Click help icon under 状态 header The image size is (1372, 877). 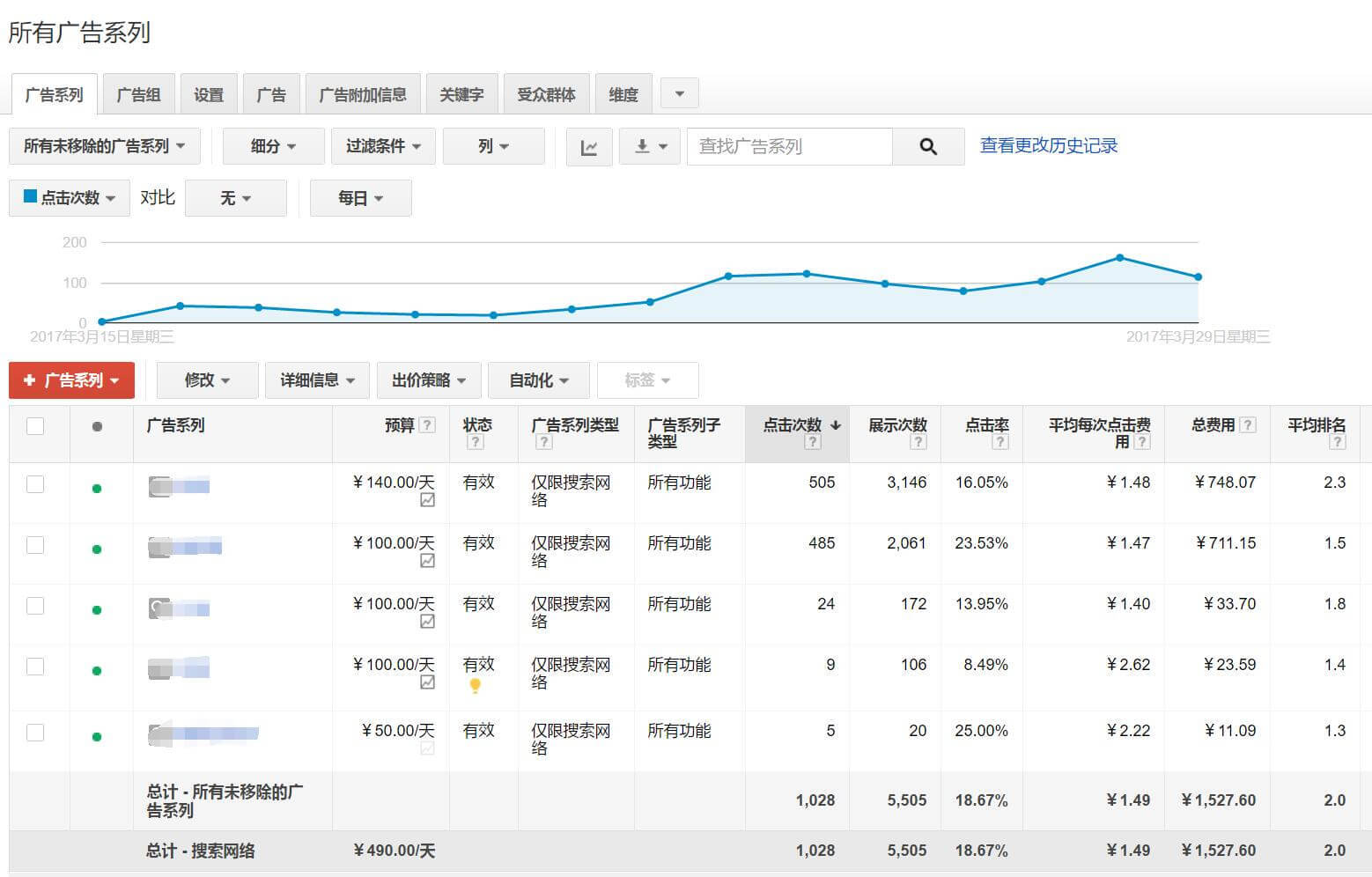click(476, 442)
